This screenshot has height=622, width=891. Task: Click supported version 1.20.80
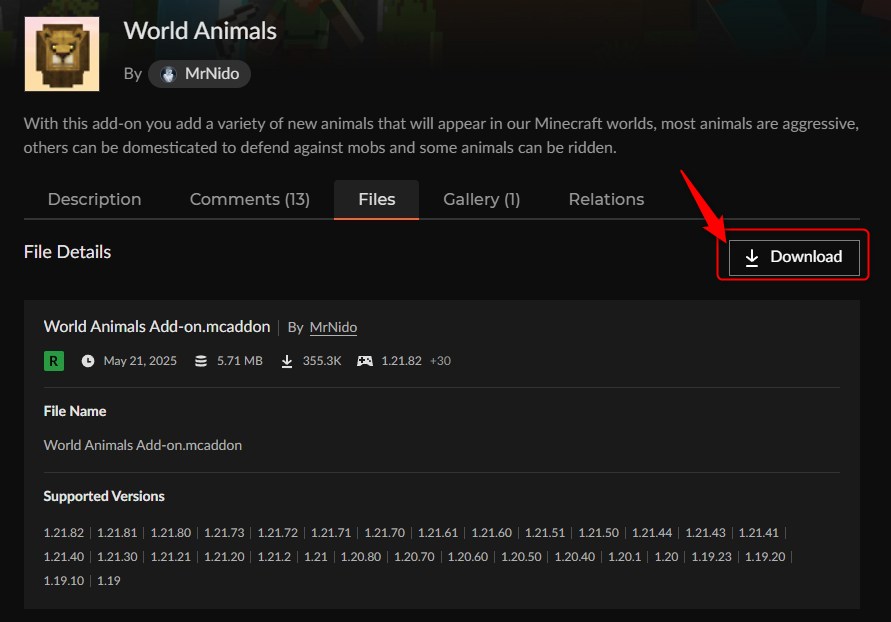(x=361, y=557)
